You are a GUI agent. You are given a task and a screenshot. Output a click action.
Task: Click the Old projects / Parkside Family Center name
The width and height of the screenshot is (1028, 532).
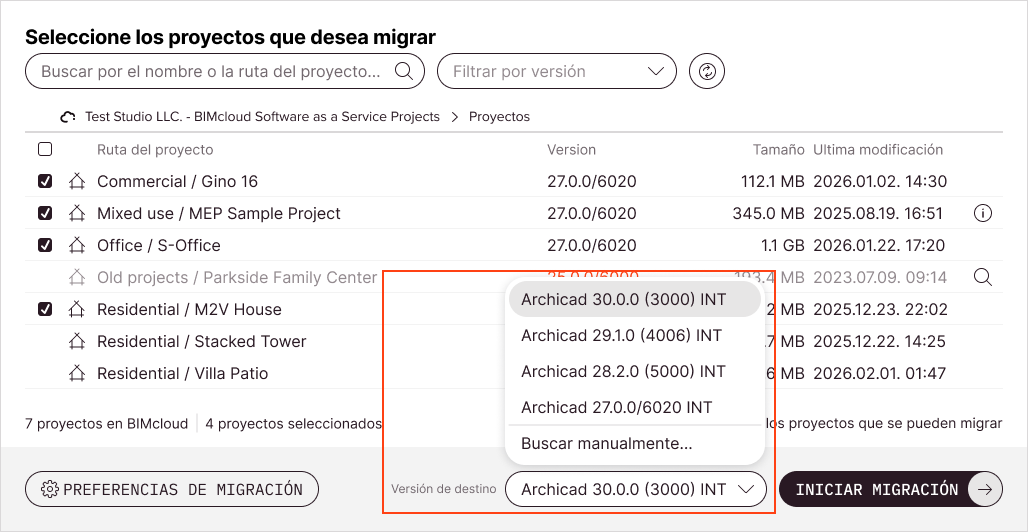237,277
